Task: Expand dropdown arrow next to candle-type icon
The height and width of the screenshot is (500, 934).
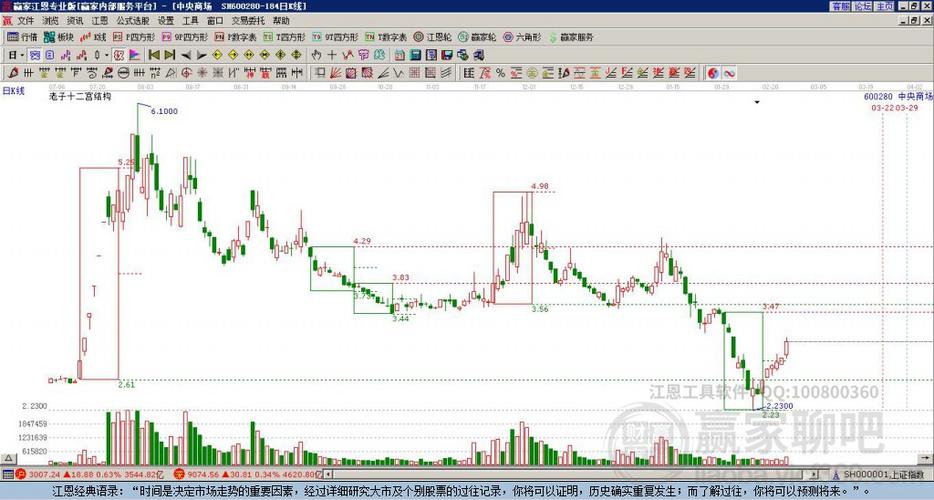Action: coord(107,55)
